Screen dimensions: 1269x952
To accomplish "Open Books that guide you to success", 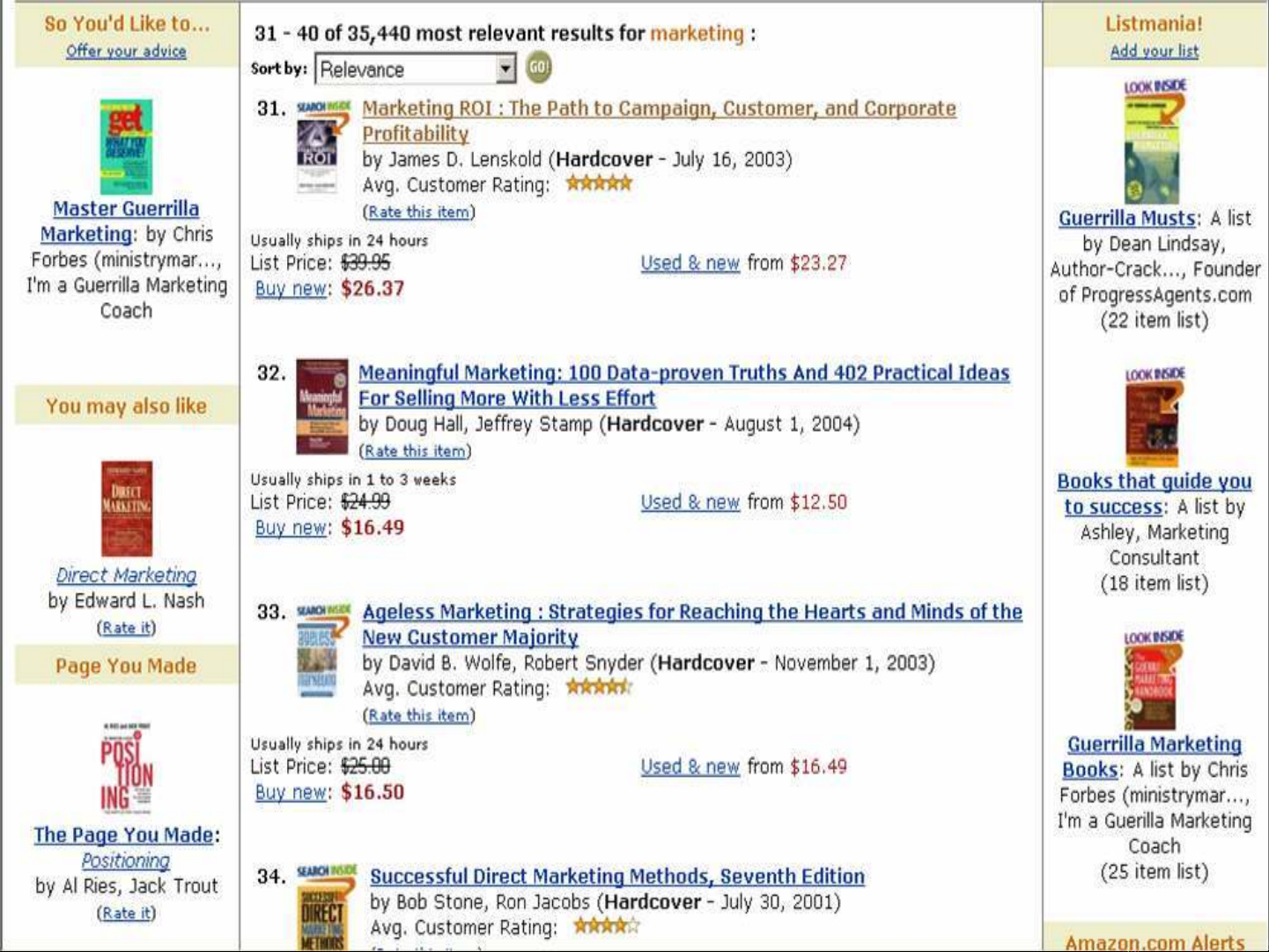I will click(x=1154, y=482).
